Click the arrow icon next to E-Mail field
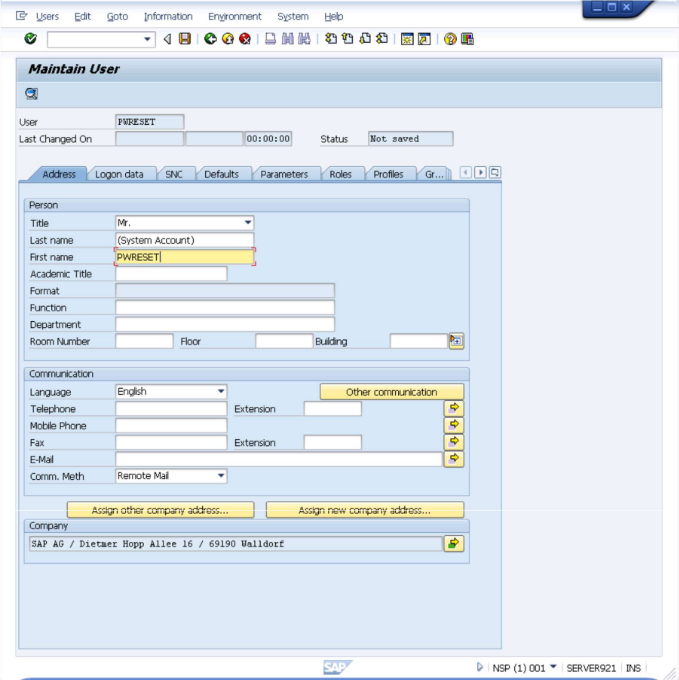 click(x=455, y=459)
